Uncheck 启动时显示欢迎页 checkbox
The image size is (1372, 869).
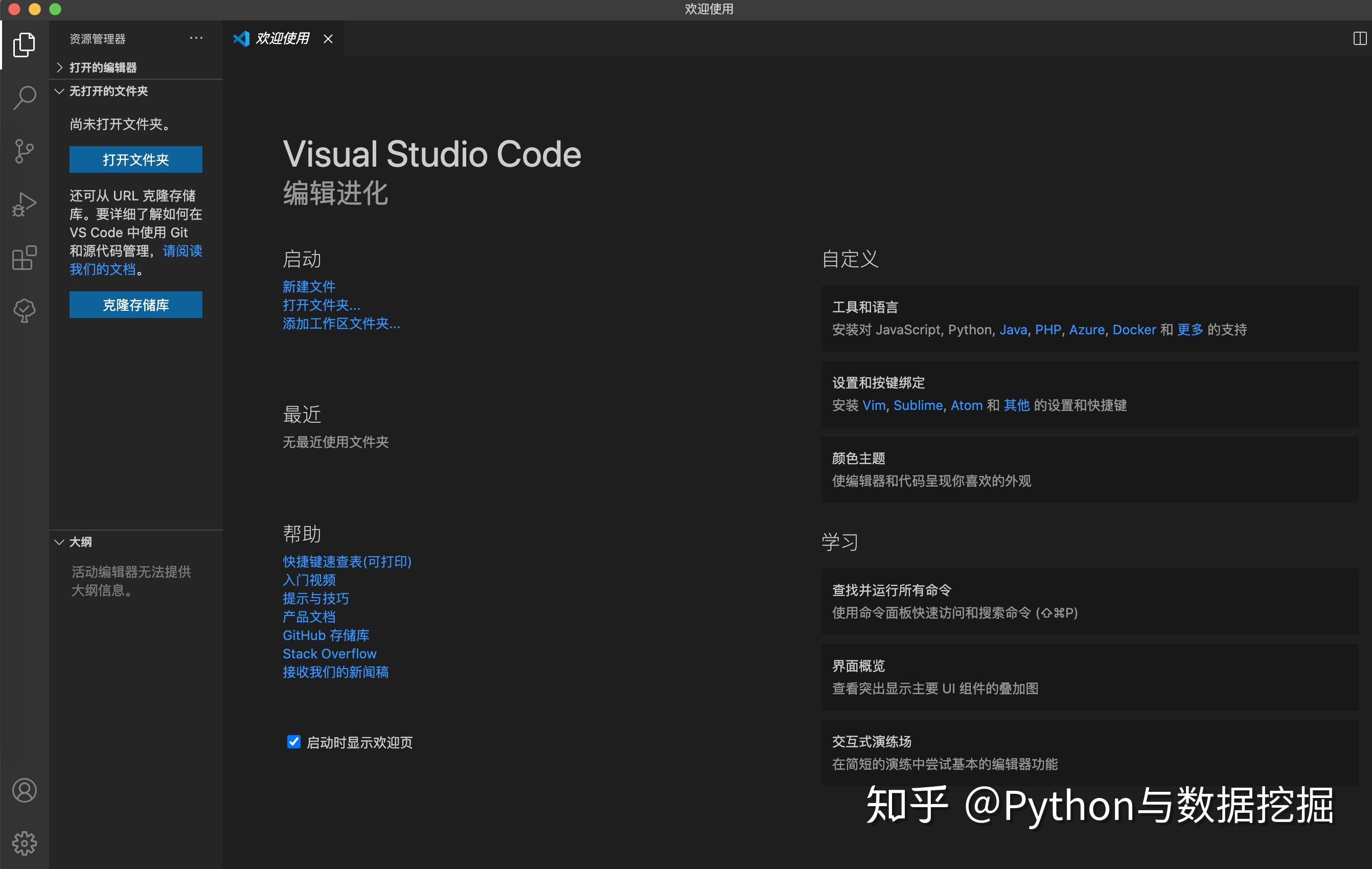(293, 742)
